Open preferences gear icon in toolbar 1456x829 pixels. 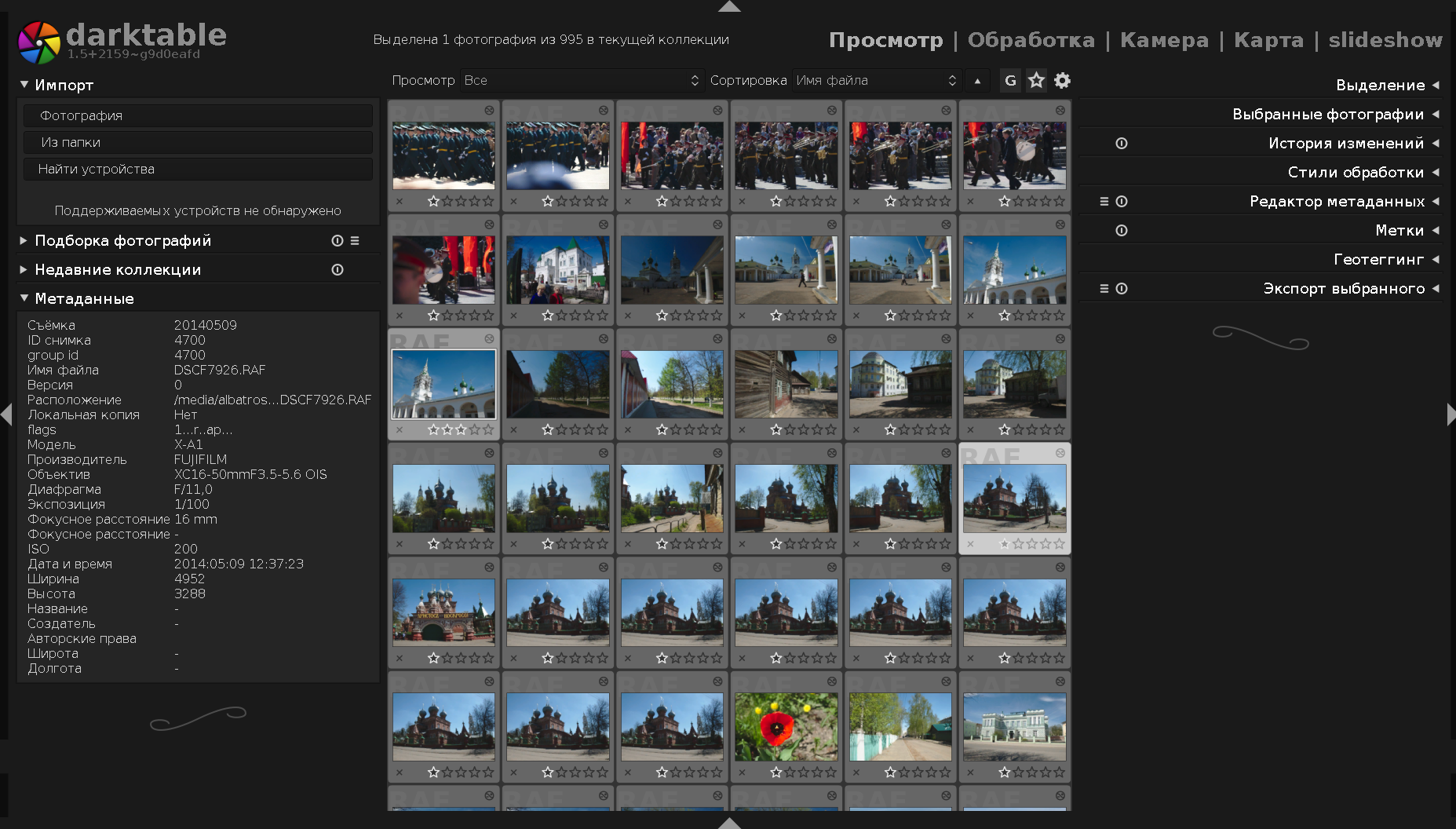coord(1062,81)
